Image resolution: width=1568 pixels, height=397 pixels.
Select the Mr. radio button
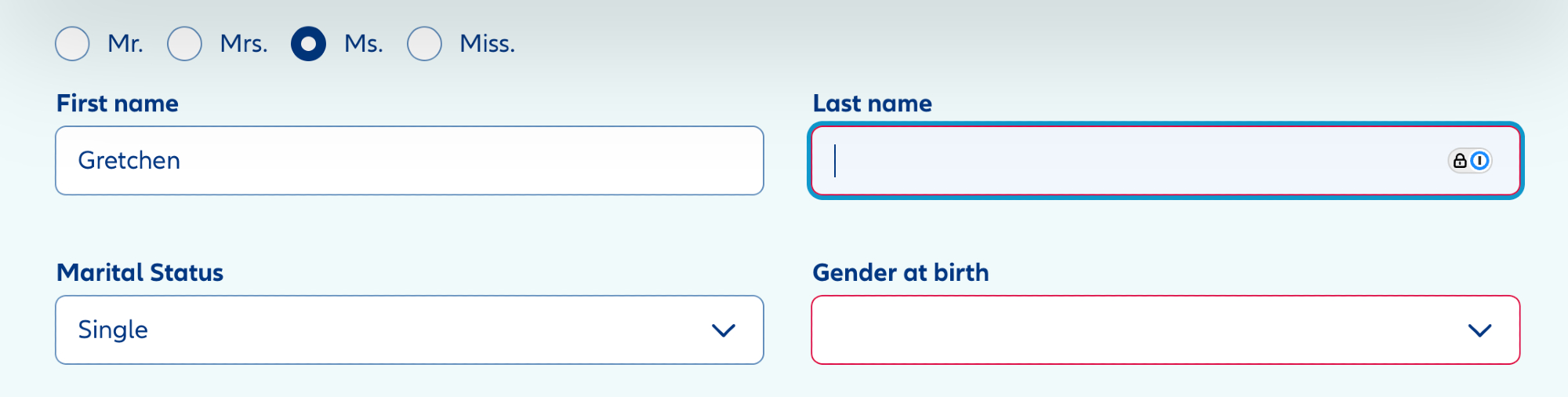coord(72,43)
